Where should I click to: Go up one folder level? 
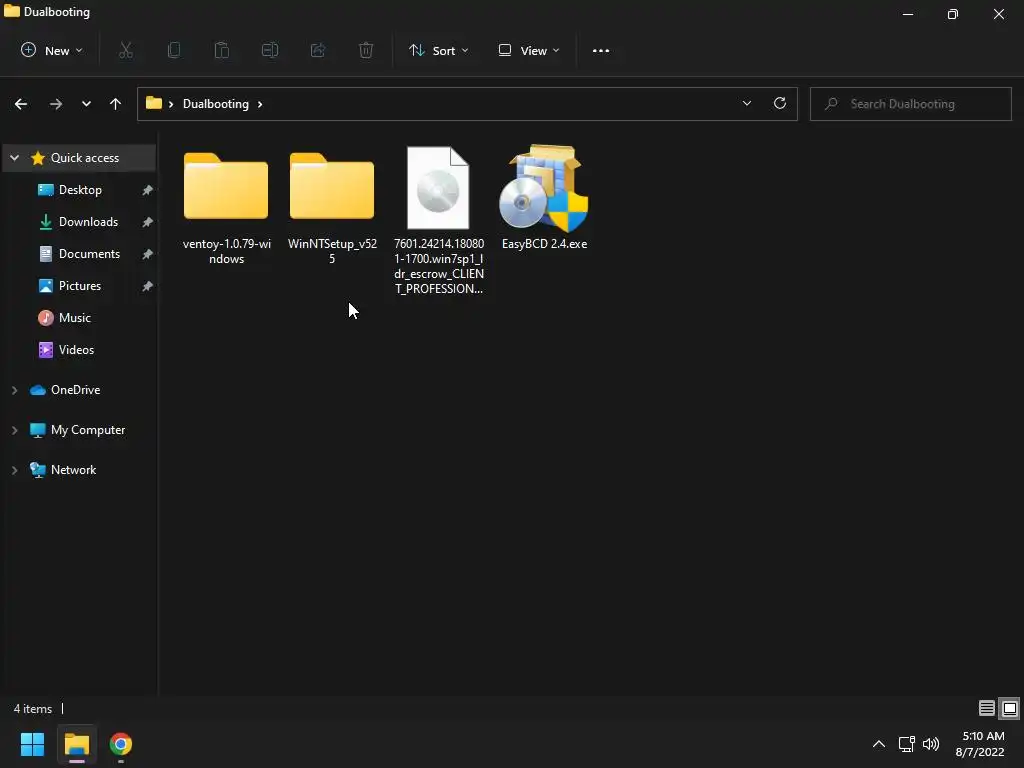[x=116, y=104]
